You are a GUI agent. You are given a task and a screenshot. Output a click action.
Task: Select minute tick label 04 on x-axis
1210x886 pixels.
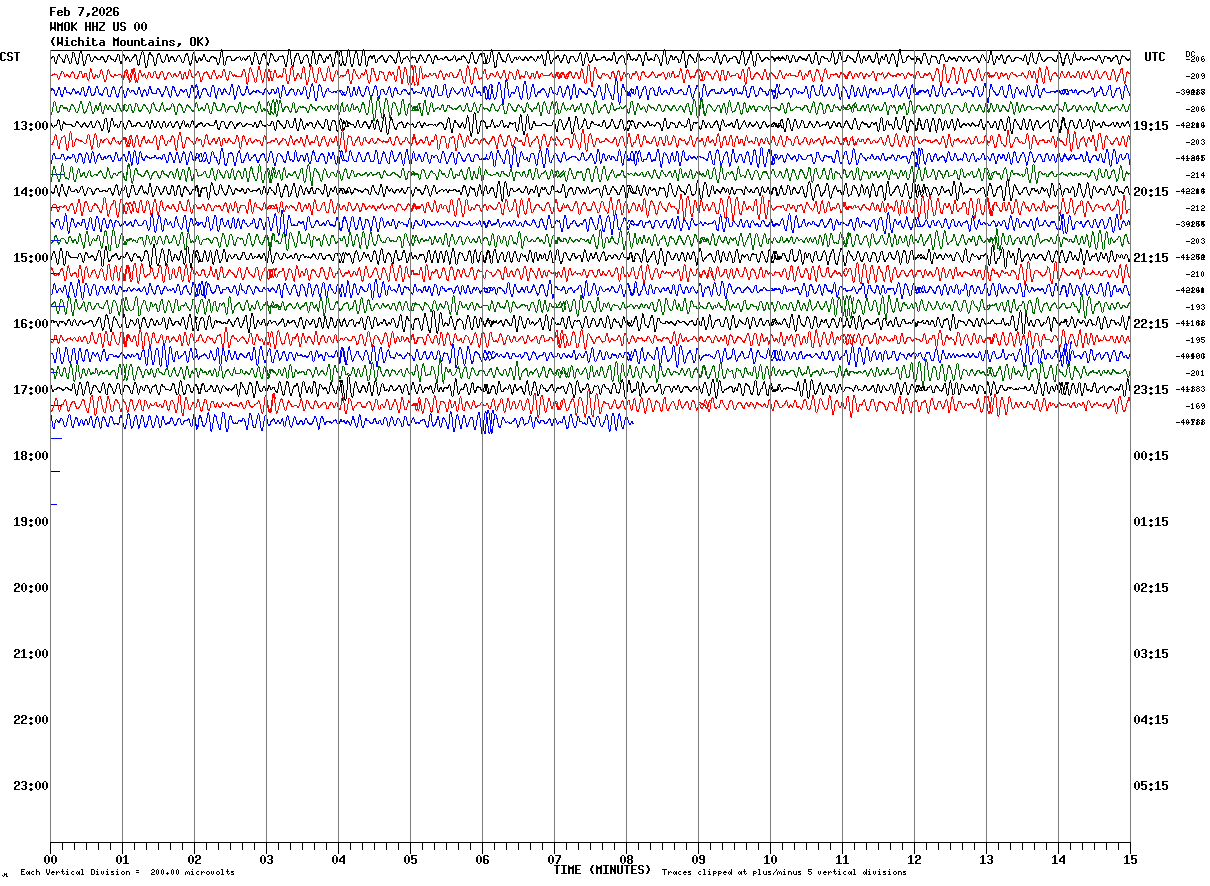338,859
